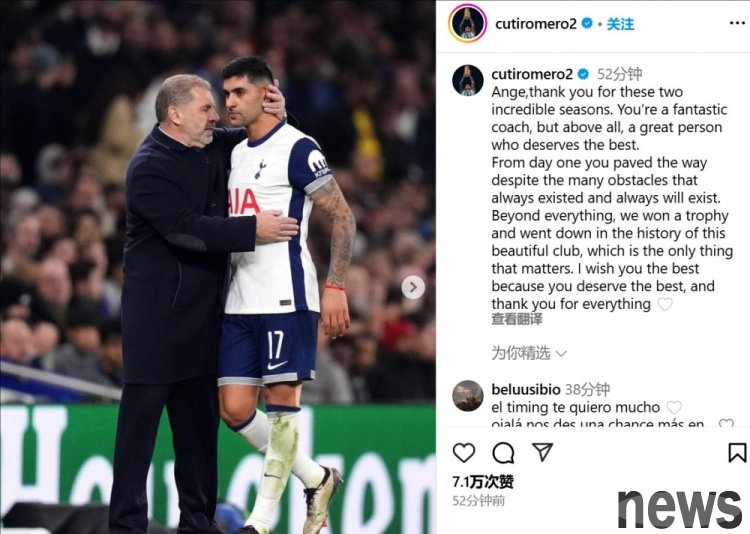Click the 52分钟前 post timestamp
Viewport: 750px width, 534px height.
point(478,501)
